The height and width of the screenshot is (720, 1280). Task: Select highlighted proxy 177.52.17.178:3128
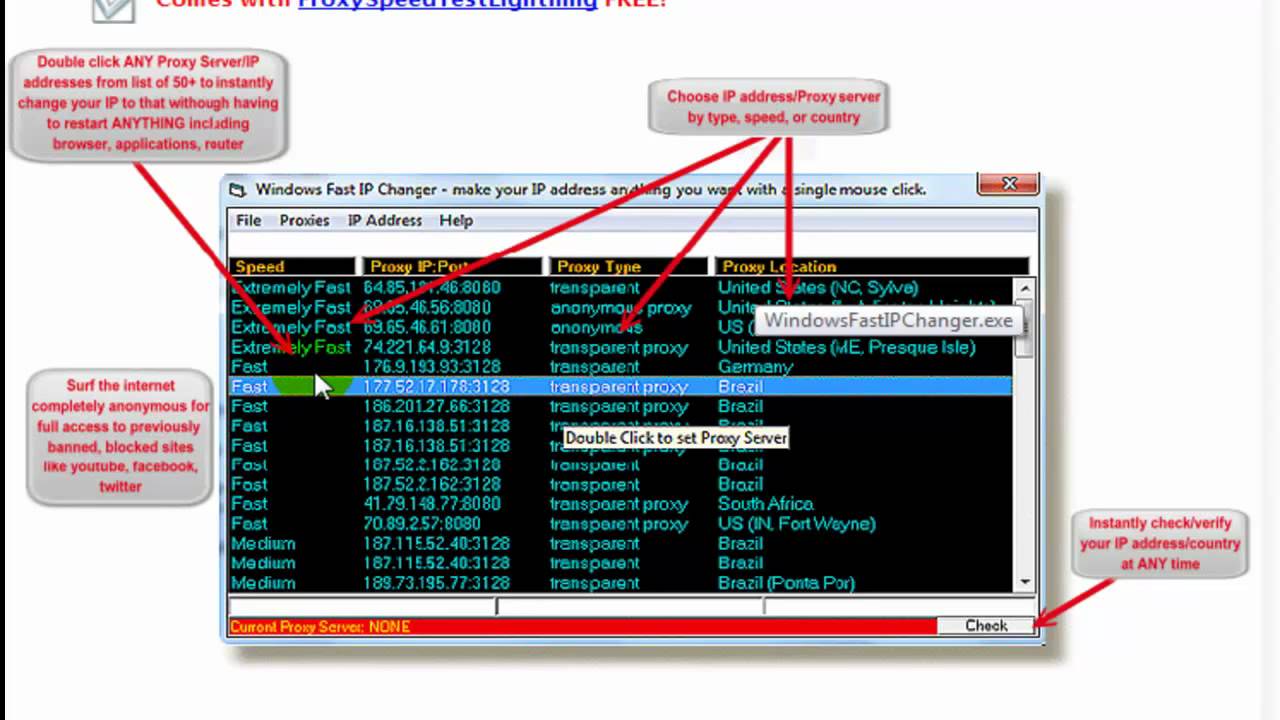point(436,386)
